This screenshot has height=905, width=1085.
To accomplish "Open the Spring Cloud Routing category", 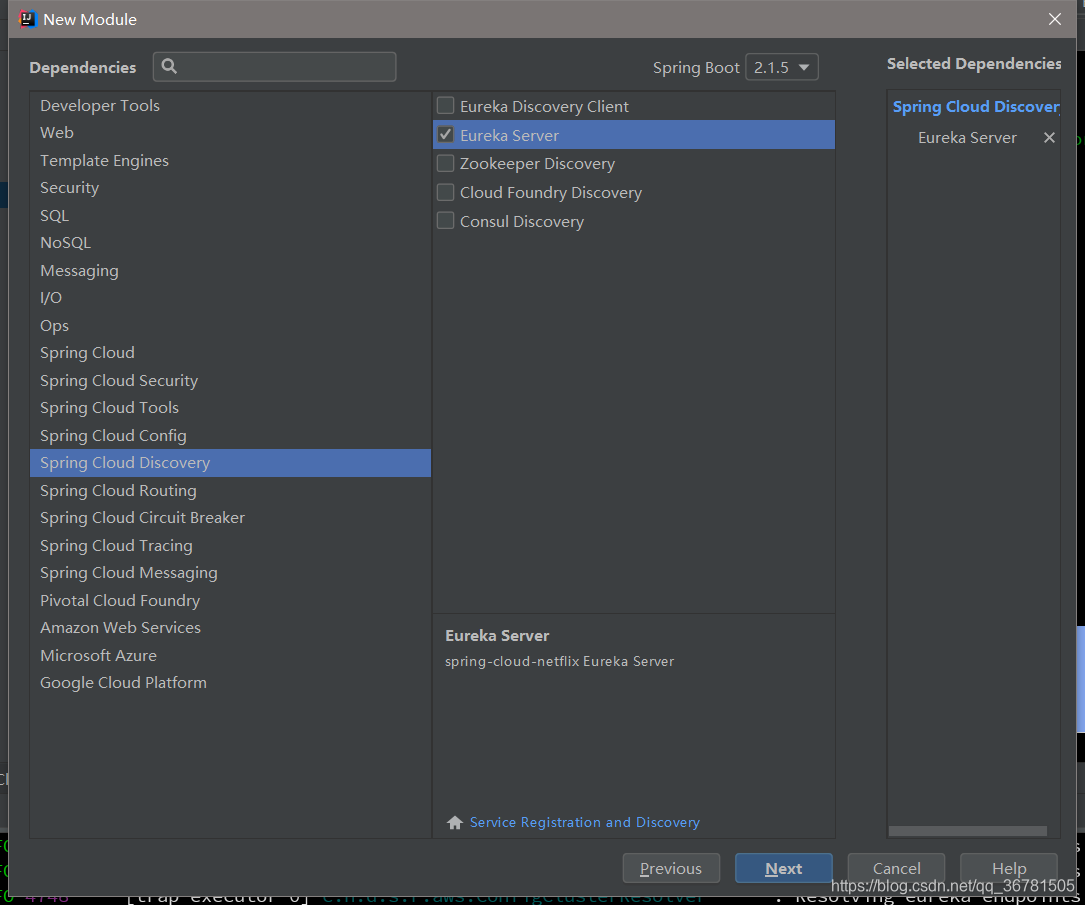I will [x=230, y=491].
